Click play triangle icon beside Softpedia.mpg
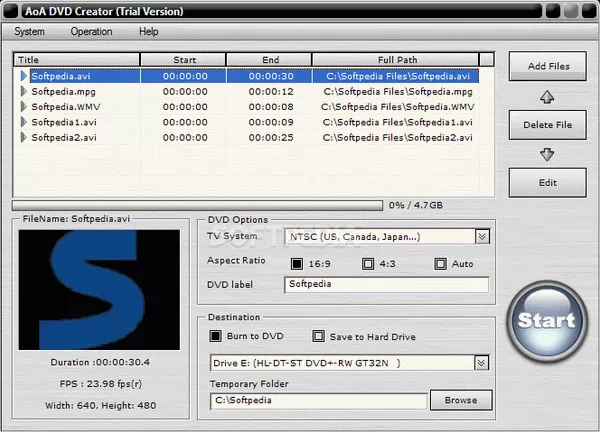Screen dimensions: 600x432 [x=24, y=91]
